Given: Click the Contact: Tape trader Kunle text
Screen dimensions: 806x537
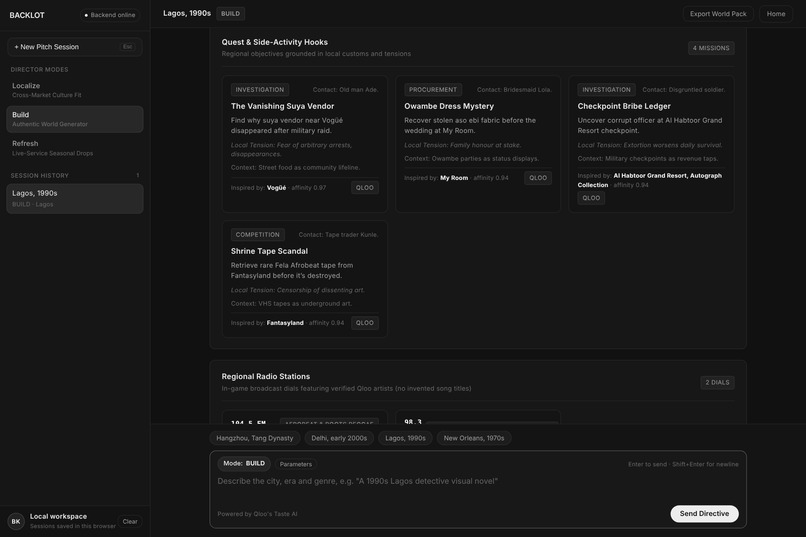Looking at the screenshot, I should [338, 234].
